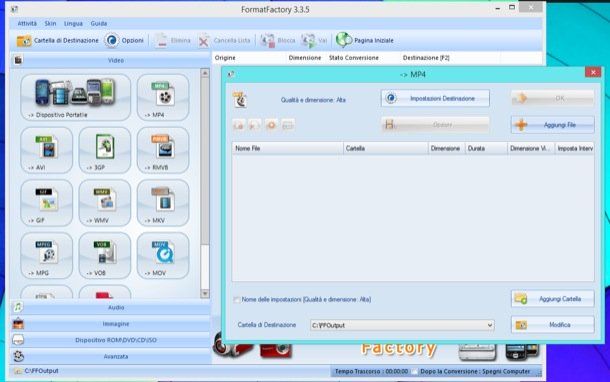
Task: Select the Dispositivo Portatile conversion icon
Action: [75, 97]
